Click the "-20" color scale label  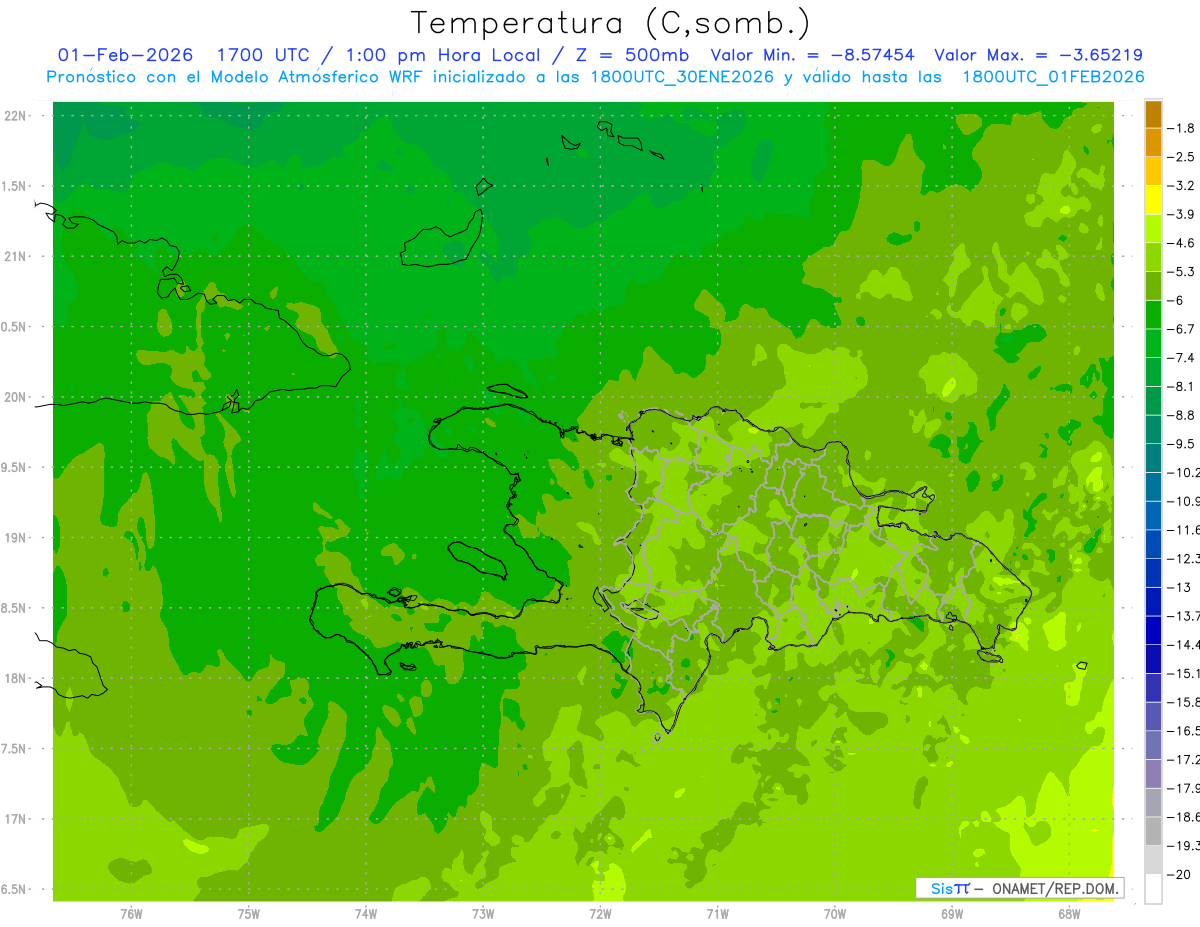[1178, 874]
